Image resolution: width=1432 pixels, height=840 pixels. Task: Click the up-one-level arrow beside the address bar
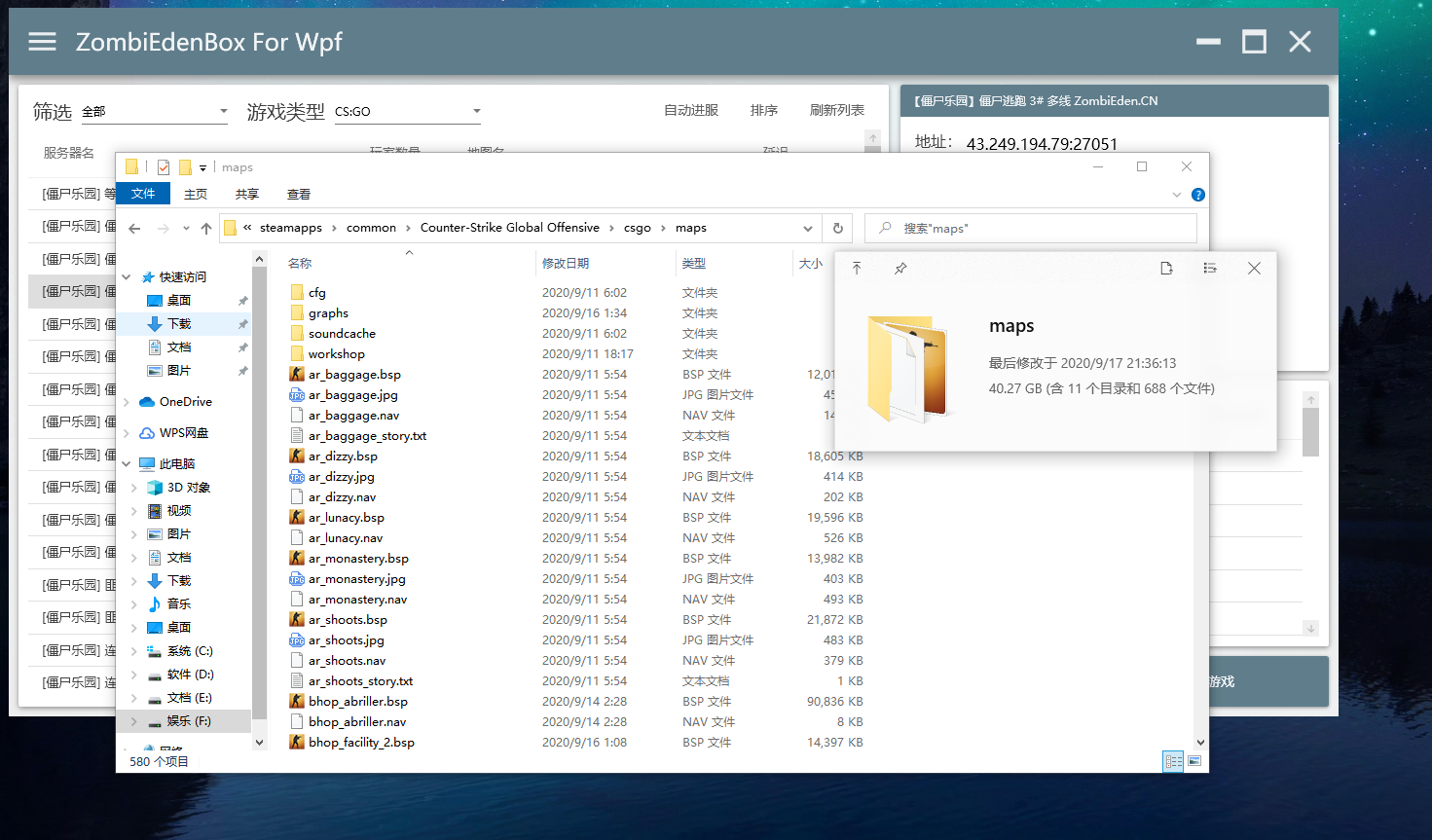[206, 228]
